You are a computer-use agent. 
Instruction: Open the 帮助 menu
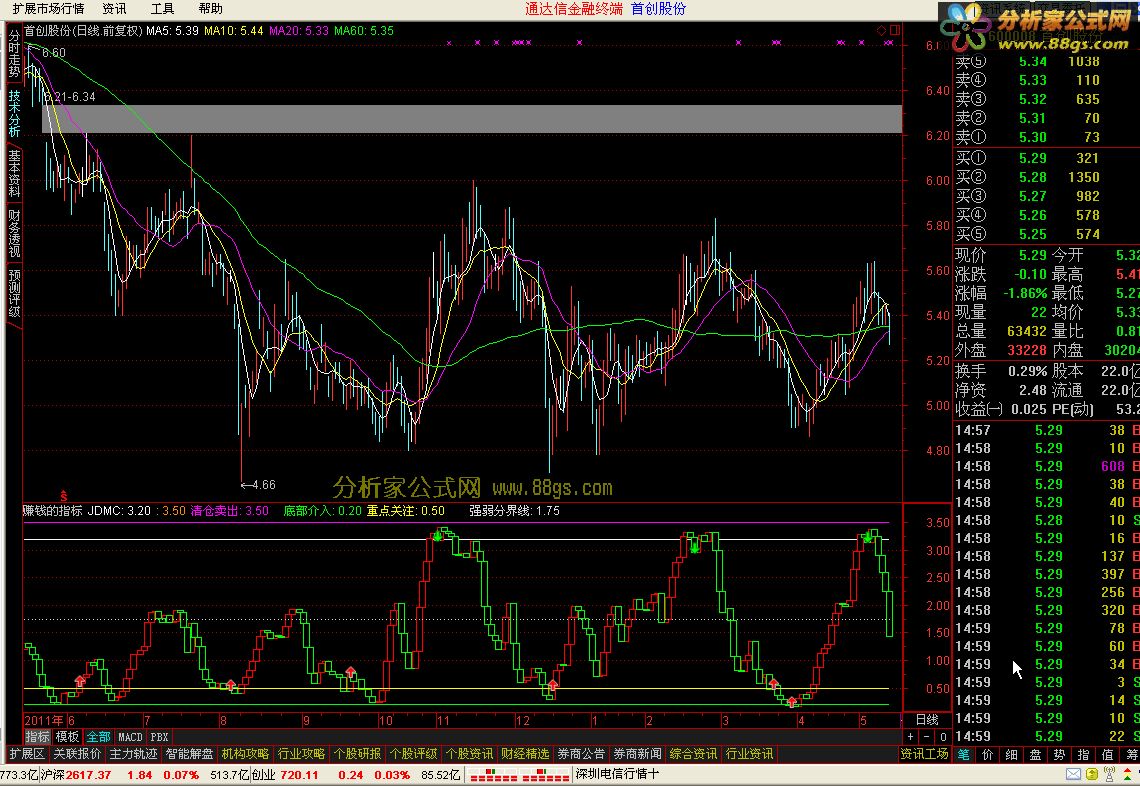210,9
